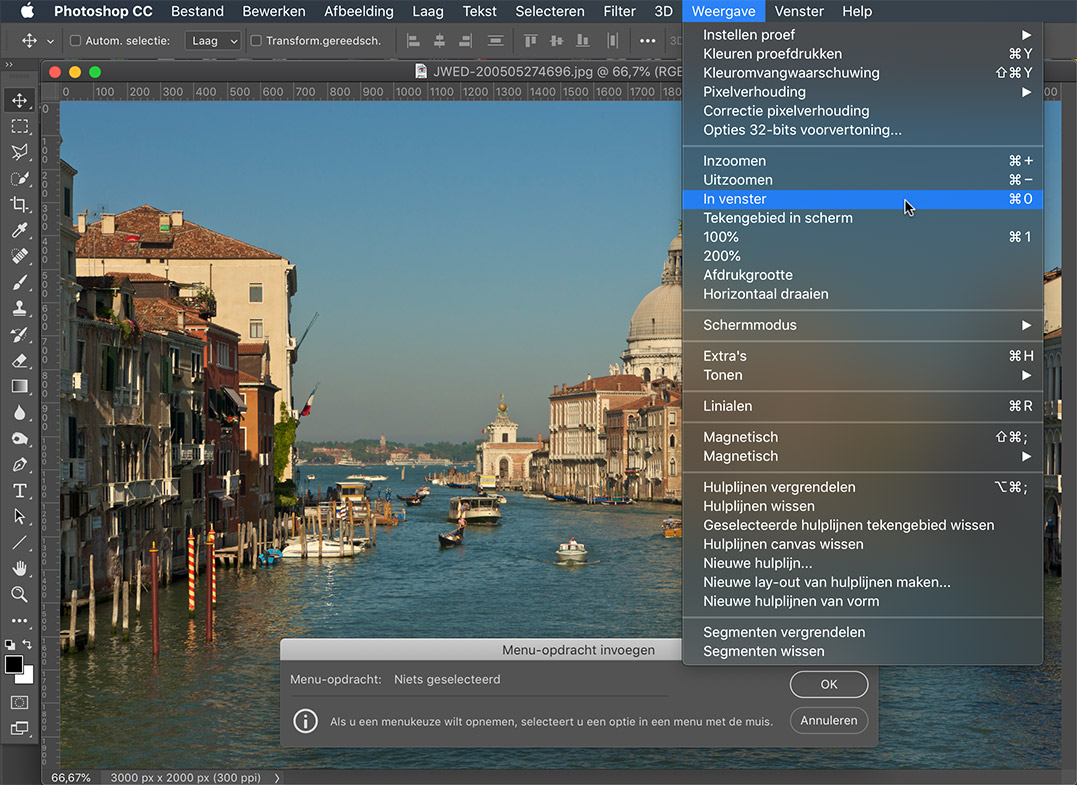Open the Laag dropdown in options bar

click(x=214, y=41)
